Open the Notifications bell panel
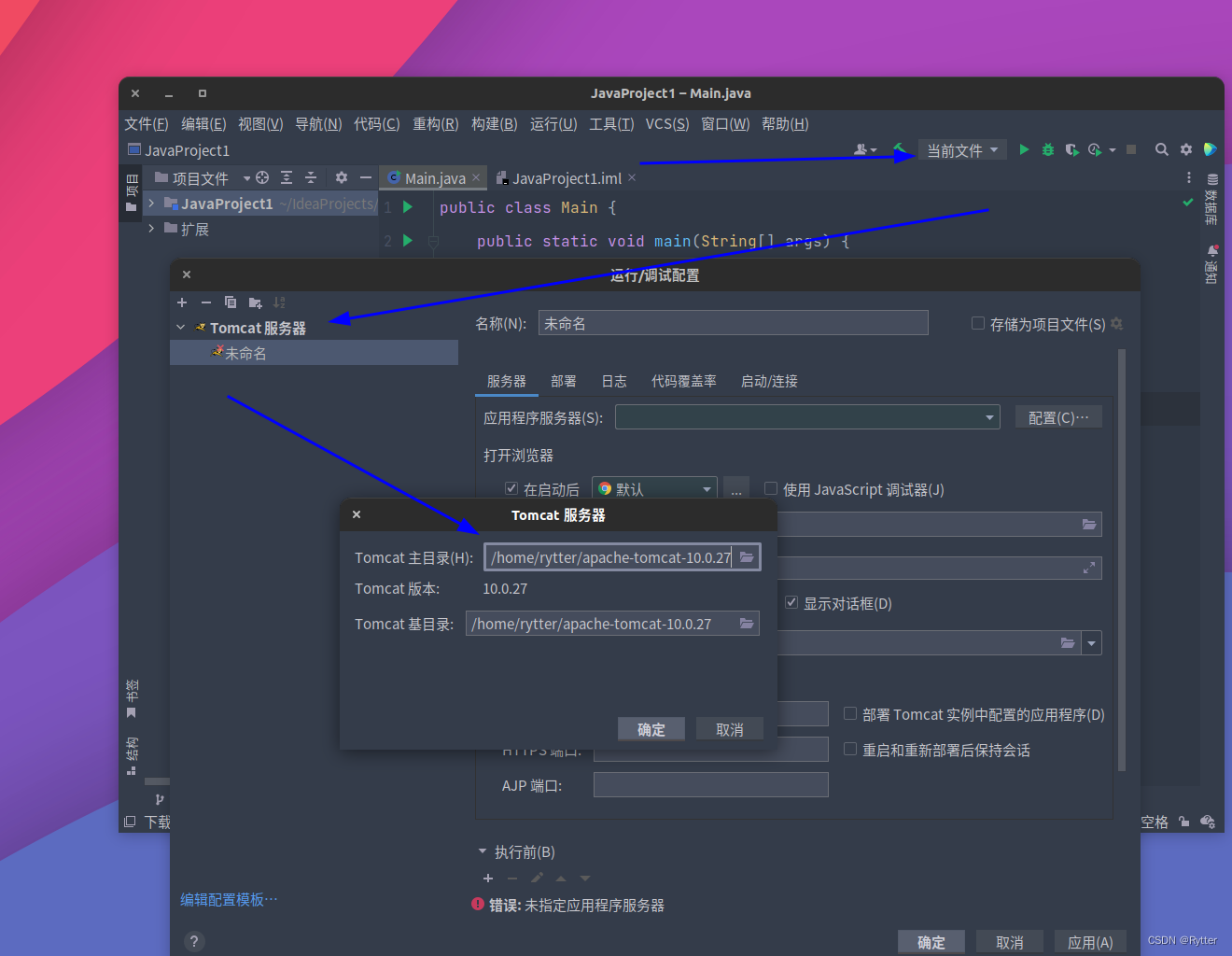This screenshot has width=1232, height=956. (x=1211, y=264)
